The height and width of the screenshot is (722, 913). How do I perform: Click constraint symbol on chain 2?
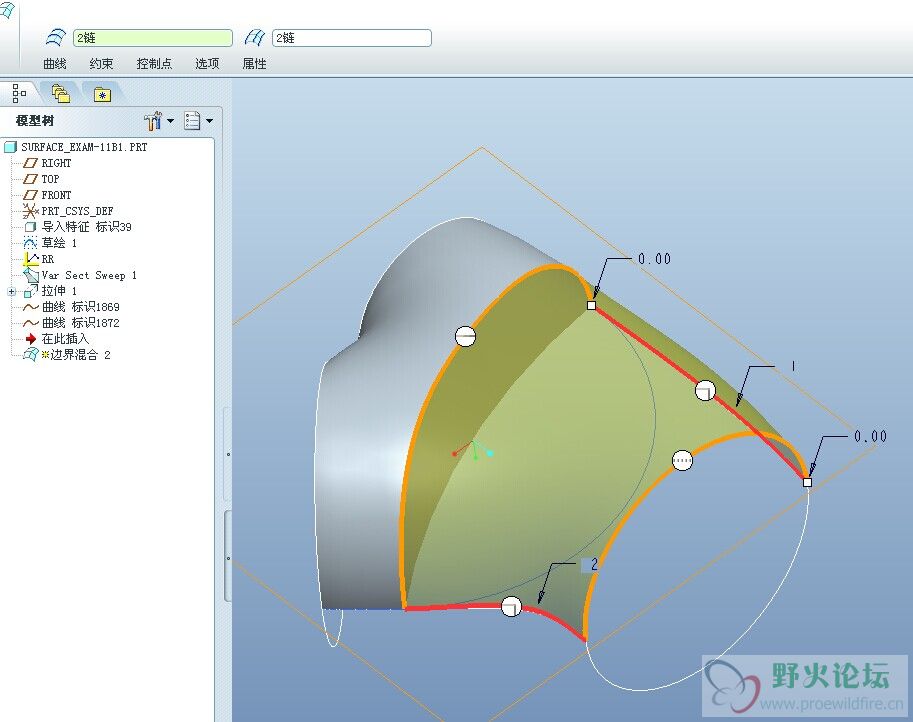click(x=511, y=607)
